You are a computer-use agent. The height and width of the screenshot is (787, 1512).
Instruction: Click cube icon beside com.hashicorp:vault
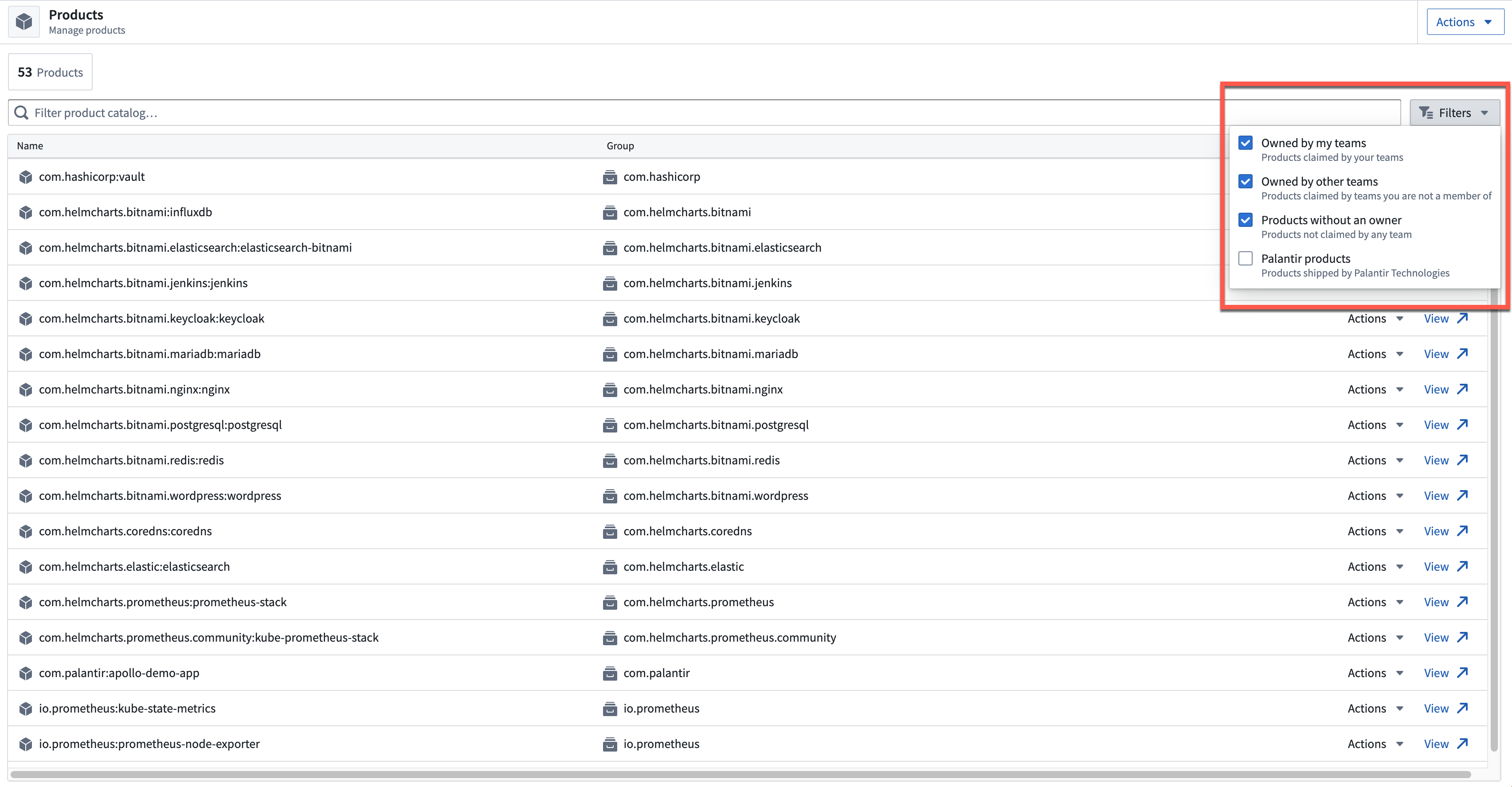pyautogui.click(x=25, y=177)
